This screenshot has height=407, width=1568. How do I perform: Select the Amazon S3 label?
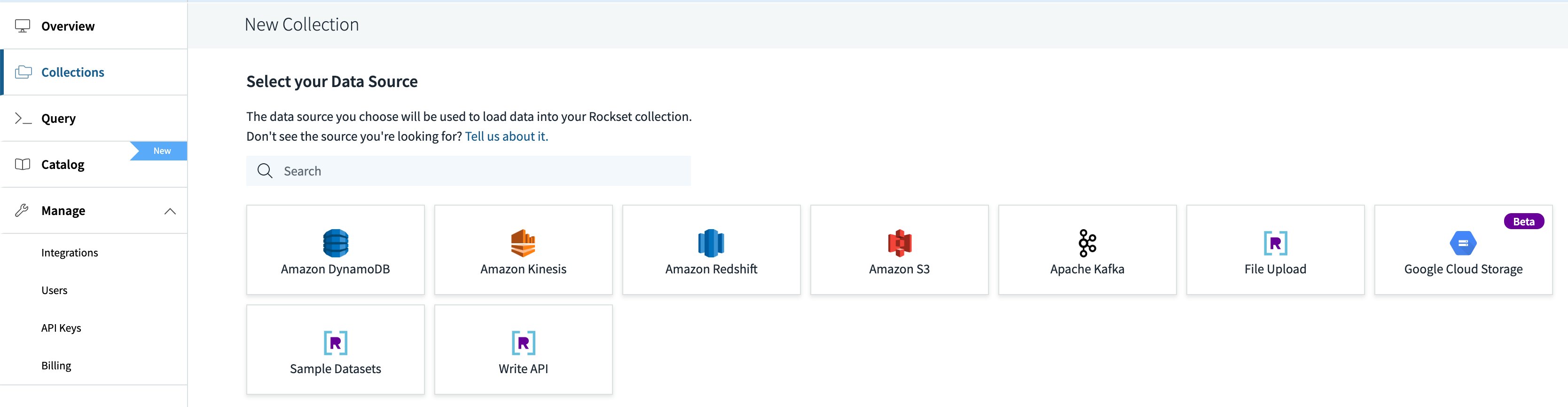(x=899, y=269)
